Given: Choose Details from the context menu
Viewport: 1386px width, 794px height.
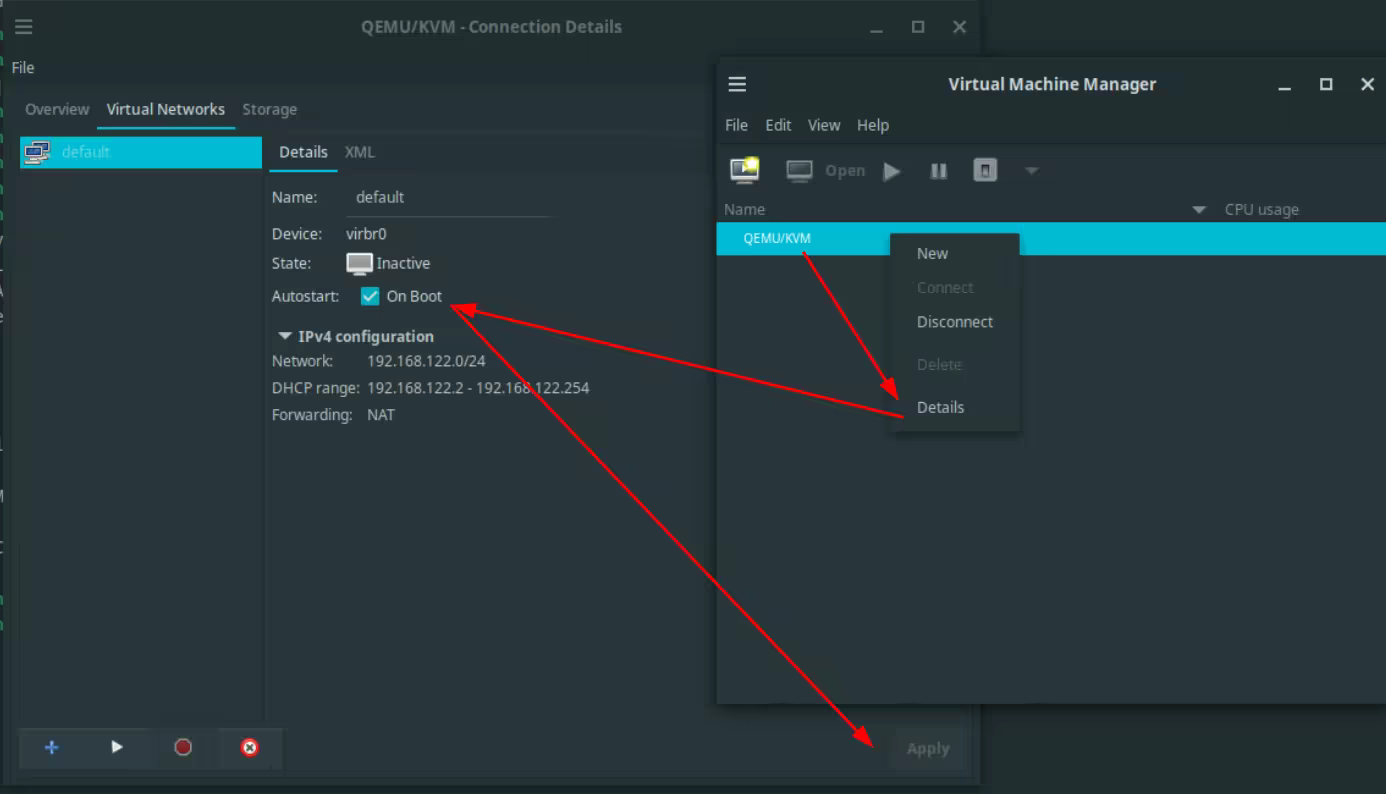Looking at the screenshot, I should [940, 407].
